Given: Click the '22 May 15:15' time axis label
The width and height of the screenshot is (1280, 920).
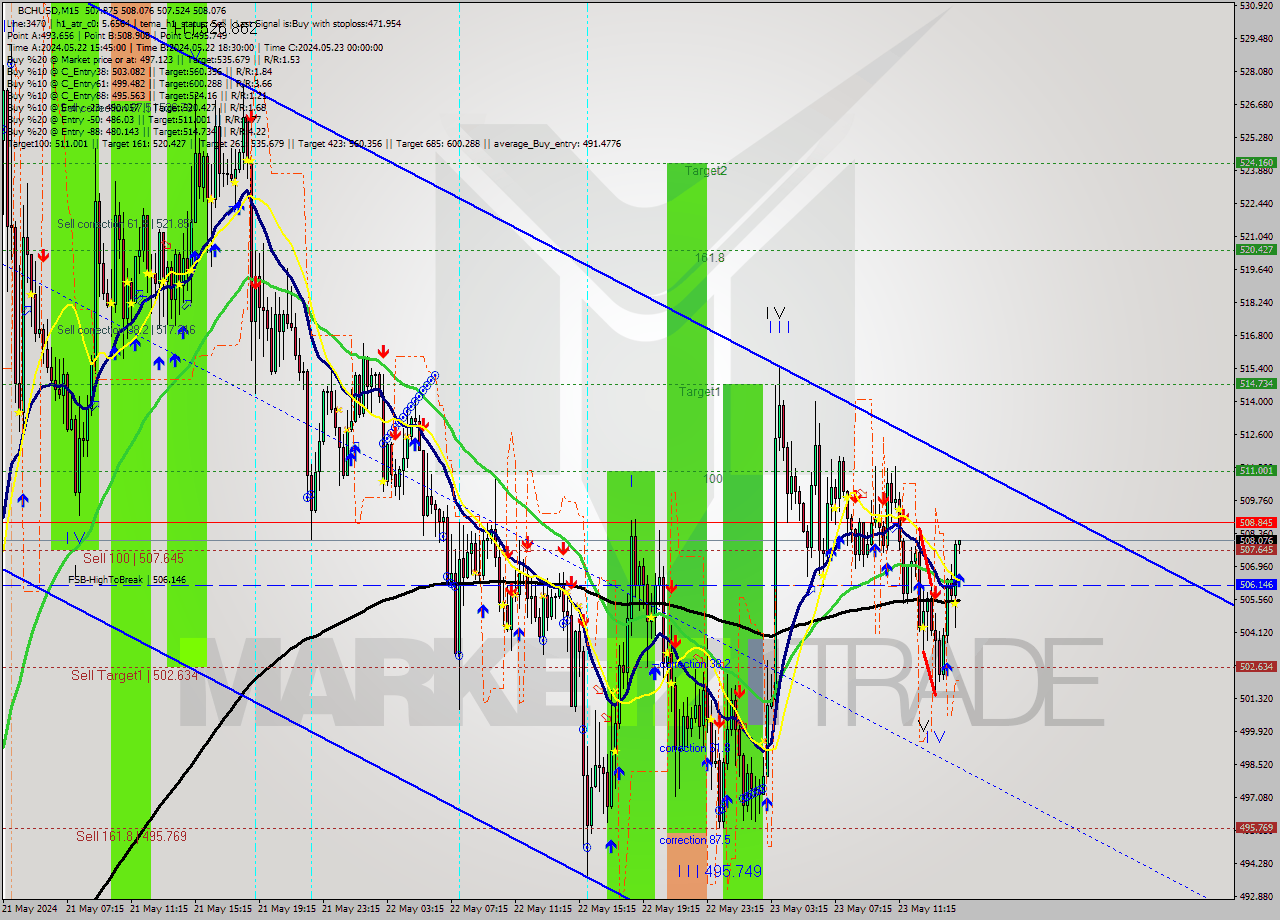Looking at the screenshot, I should pos(606,910).
